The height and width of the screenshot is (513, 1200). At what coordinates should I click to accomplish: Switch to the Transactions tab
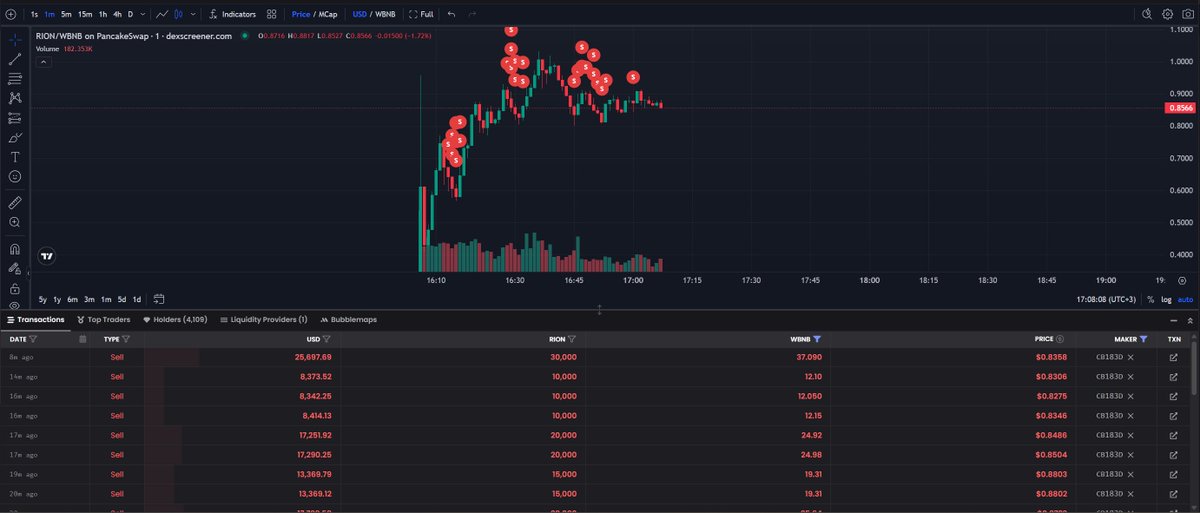coord(34,320)
